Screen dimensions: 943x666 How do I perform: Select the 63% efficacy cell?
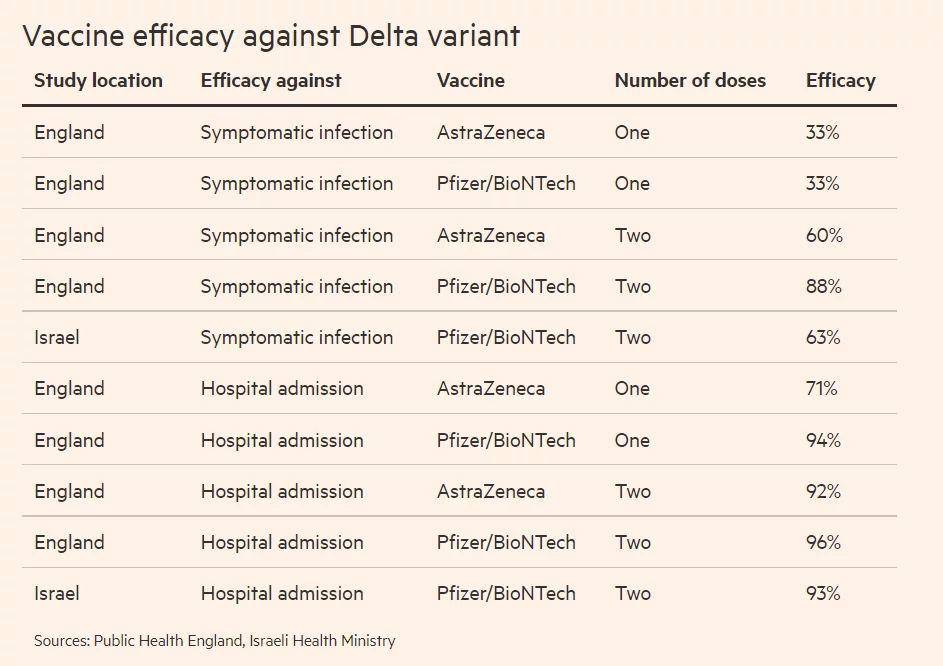click(x=824, y=337)
